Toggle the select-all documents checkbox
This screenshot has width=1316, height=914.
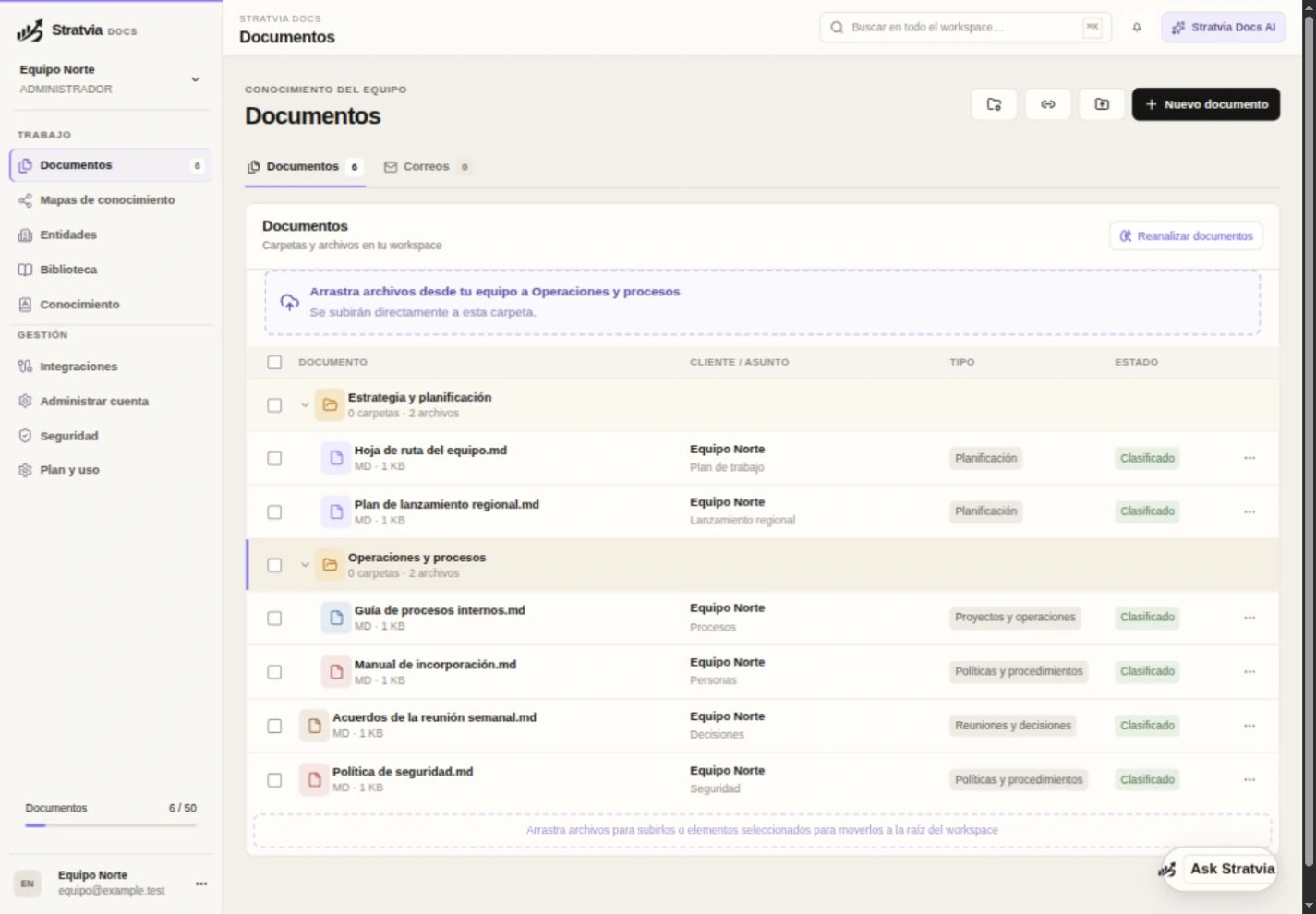pos(274,362)
